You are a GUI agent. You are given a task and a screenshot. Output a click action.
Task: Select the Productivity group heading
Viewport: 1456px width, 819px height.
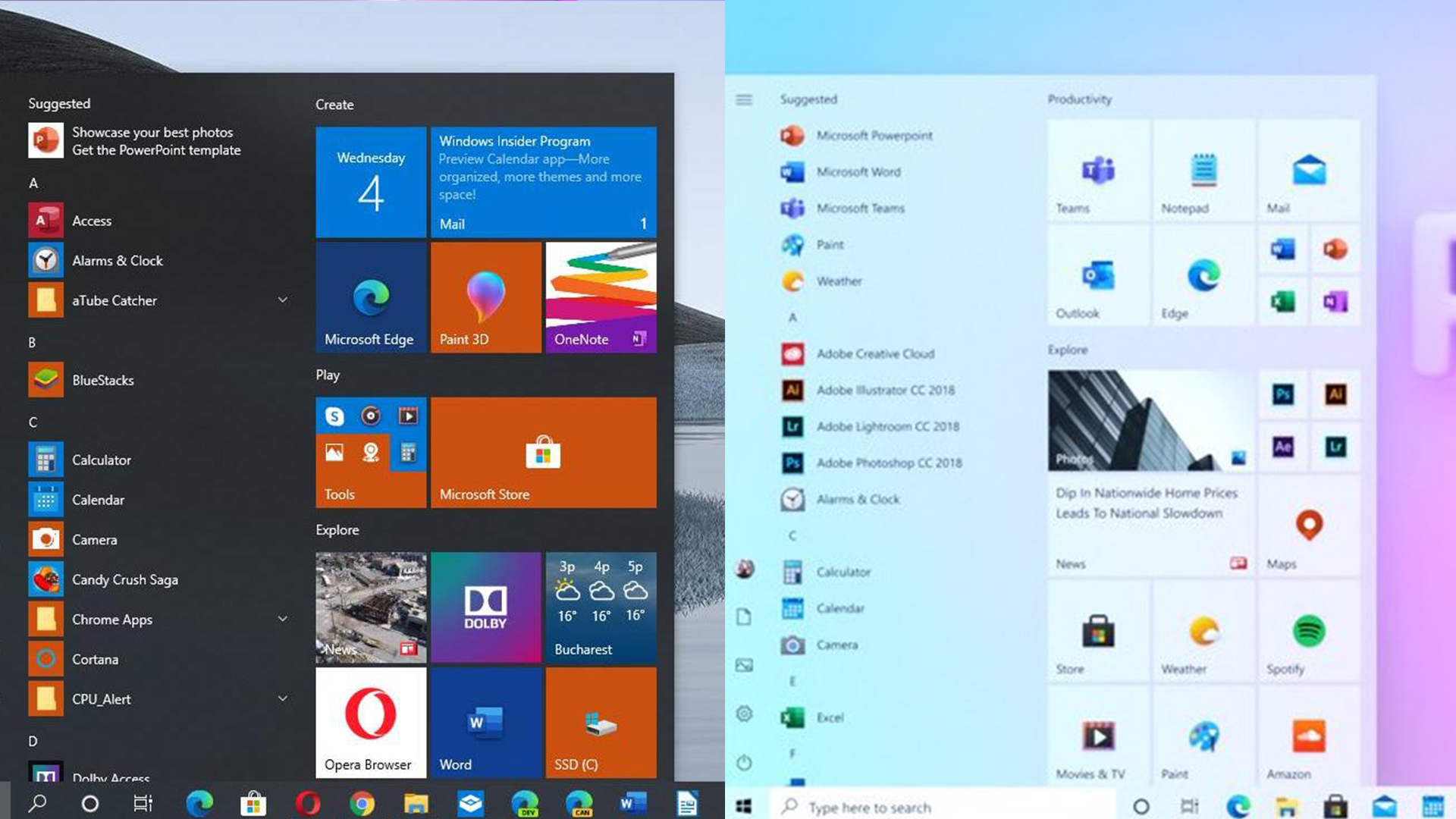[x=1080, y=99]
